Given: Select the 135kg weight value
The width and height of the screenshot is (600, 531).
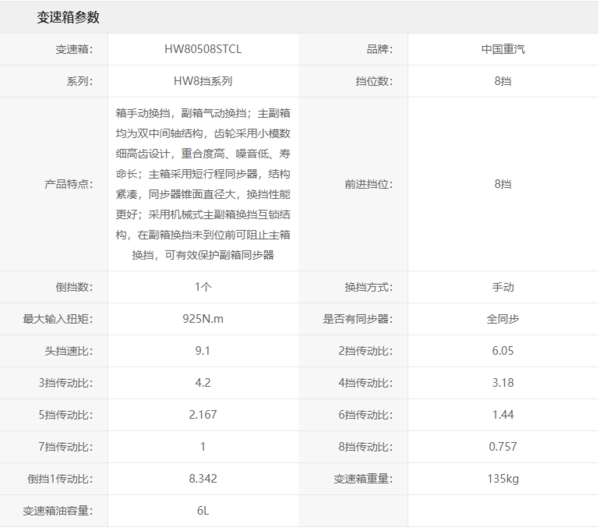Looking at the screenshot, I should (503, 479).
